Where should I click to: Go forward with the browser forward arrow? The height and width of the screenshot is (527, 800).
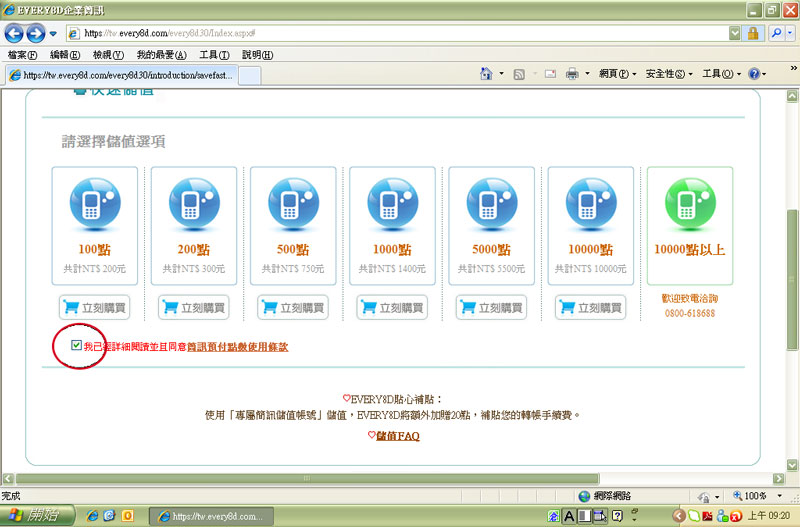pyautogui.click(x=36, y=34)
